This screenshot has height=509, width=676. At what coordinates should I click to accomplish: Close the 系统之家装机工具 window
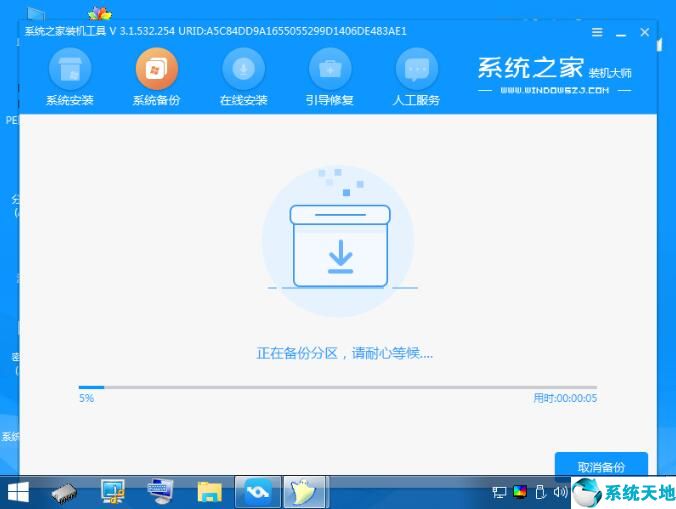[645, 32]
